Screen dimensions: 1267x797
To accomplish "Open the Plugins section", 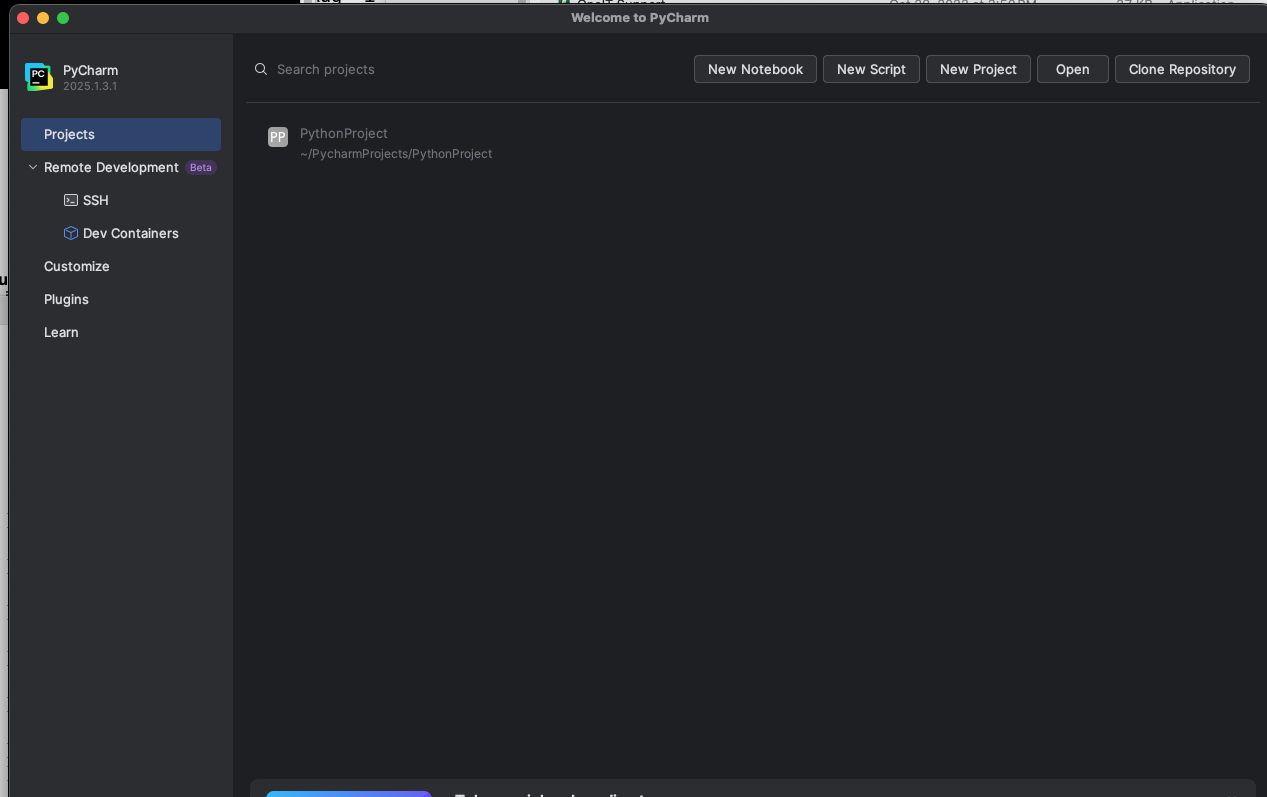I will [66, 299].
